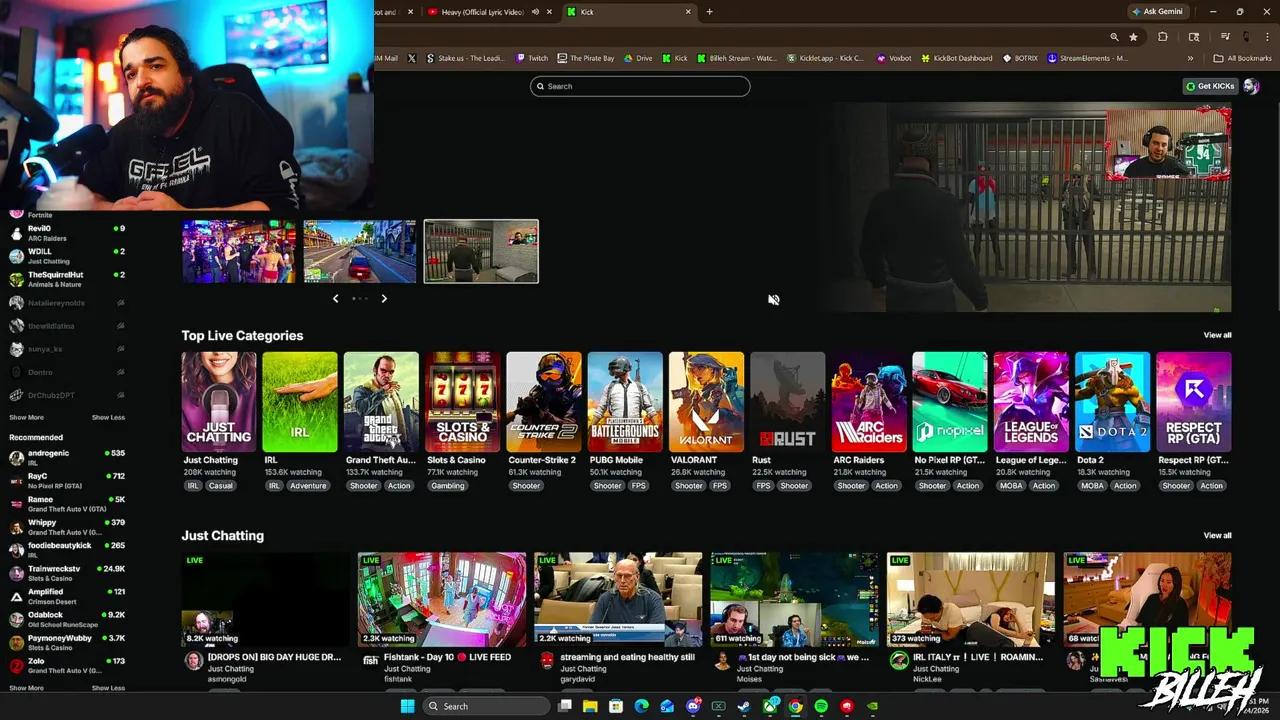The image size is (1280, 720).
Task: Open the X bookmark icon
Action: [411, 58]
